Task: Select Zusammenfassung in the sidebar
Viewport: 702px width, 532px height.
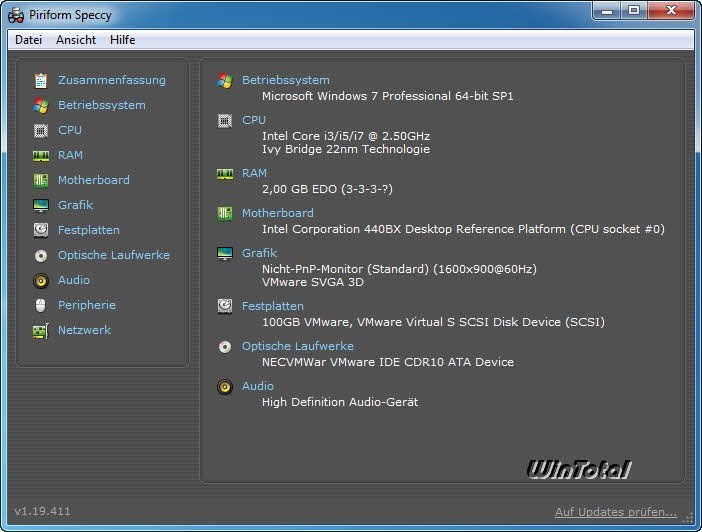Action: point(111,80)
